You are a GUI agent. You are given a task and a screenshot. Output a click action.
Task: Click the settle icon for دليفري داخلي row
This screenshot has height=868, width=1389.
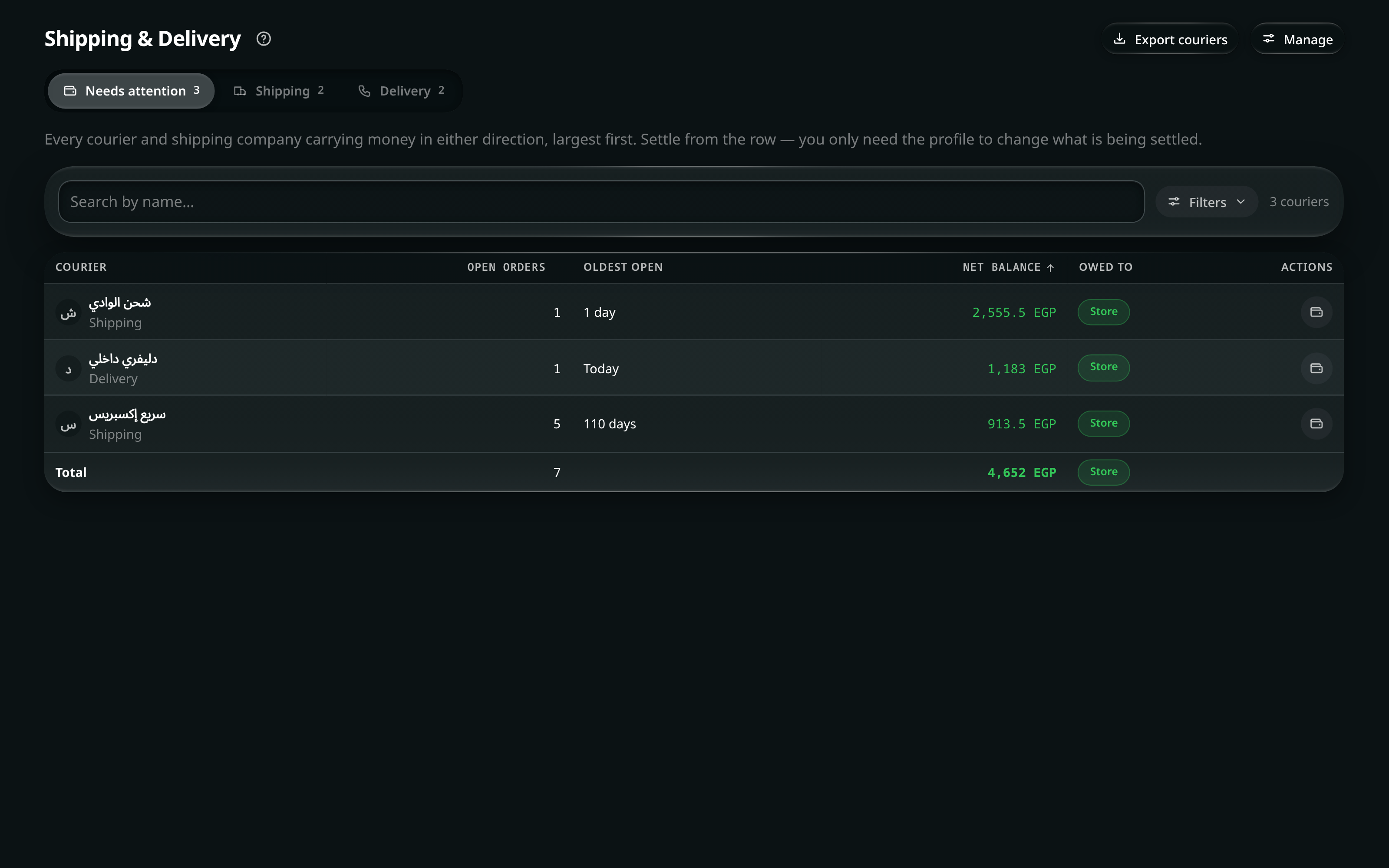click(1316, 368)
